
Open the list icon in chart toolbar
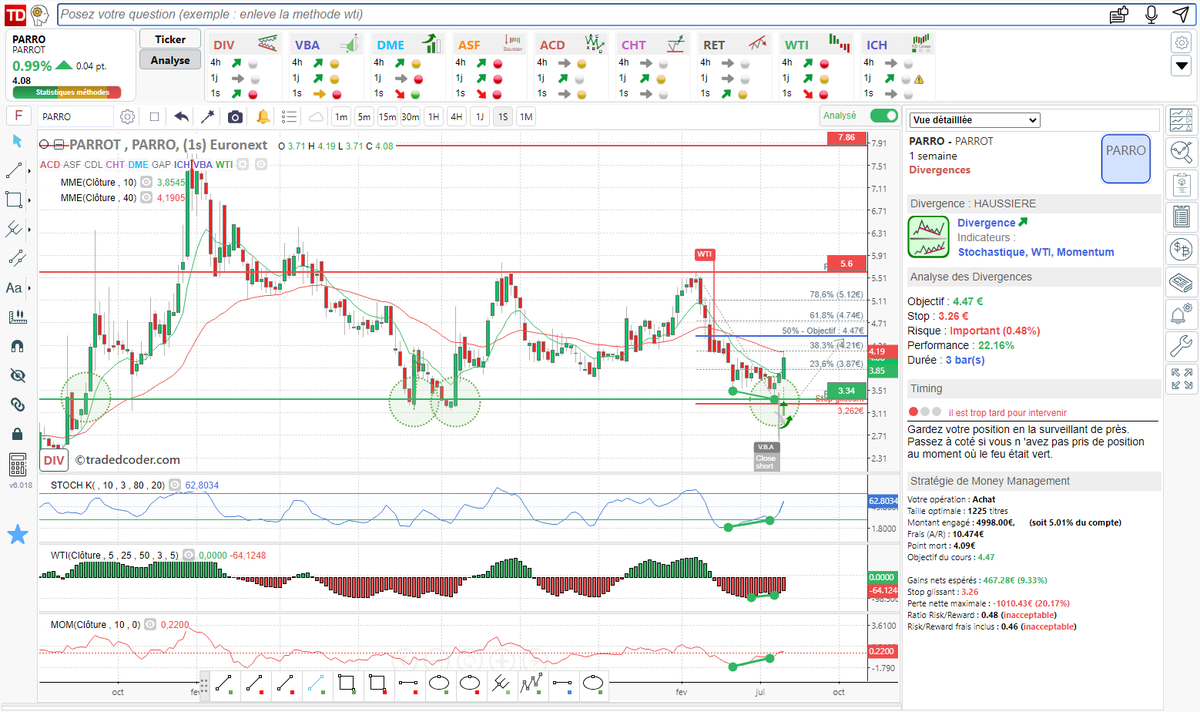pyautogui.click(x=290, y=116)
